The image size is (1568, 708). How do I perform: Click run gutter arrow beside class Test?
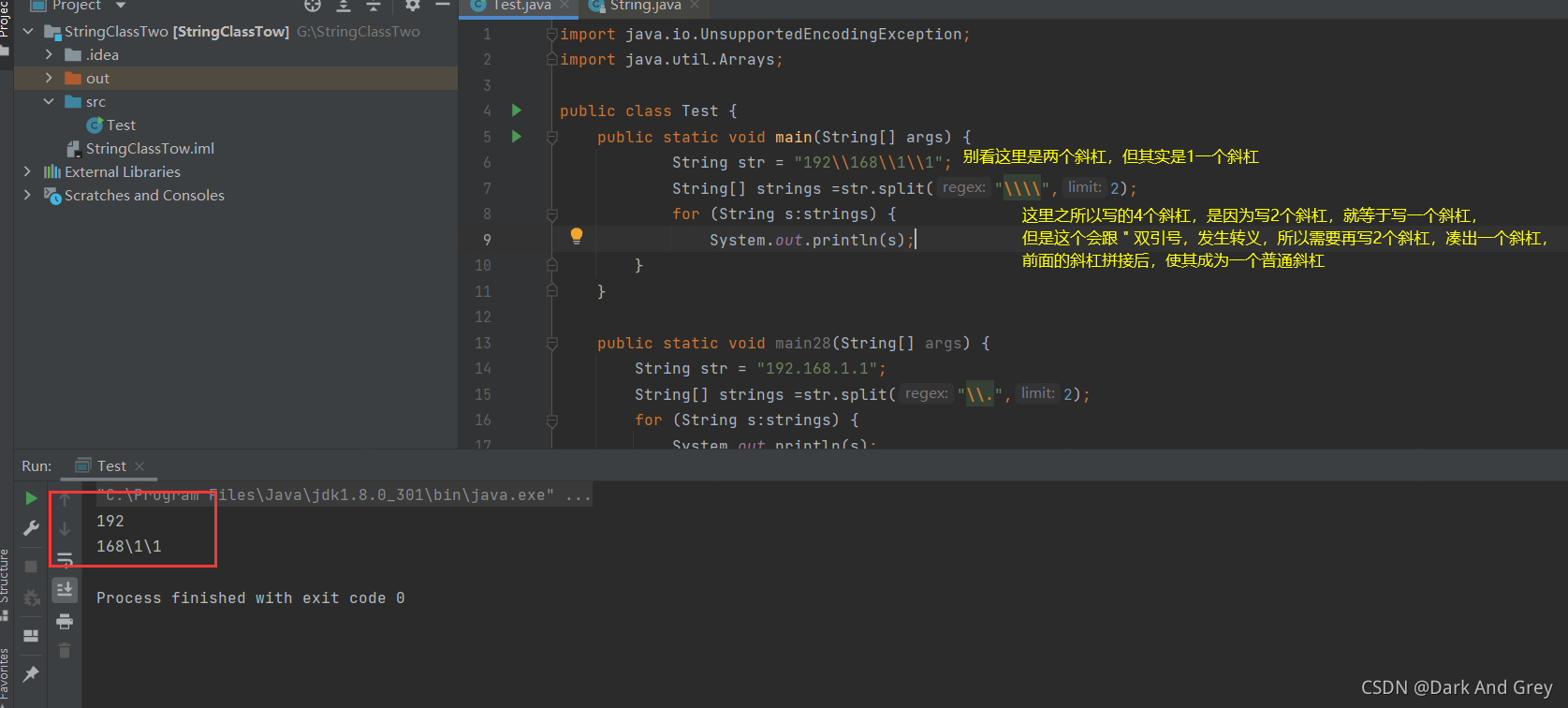pos(516,111)
